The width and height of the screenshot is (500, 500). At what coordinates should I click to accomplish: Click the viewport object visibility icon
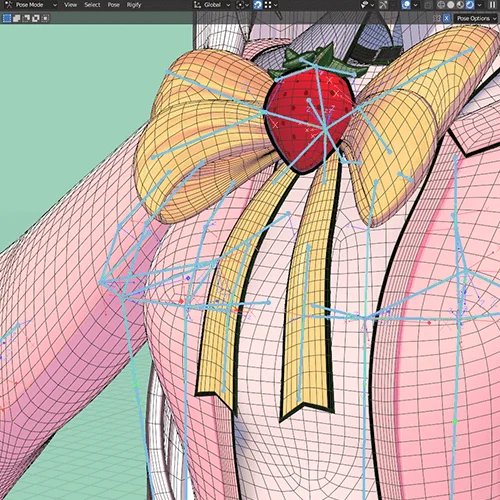tap(364, 5)
